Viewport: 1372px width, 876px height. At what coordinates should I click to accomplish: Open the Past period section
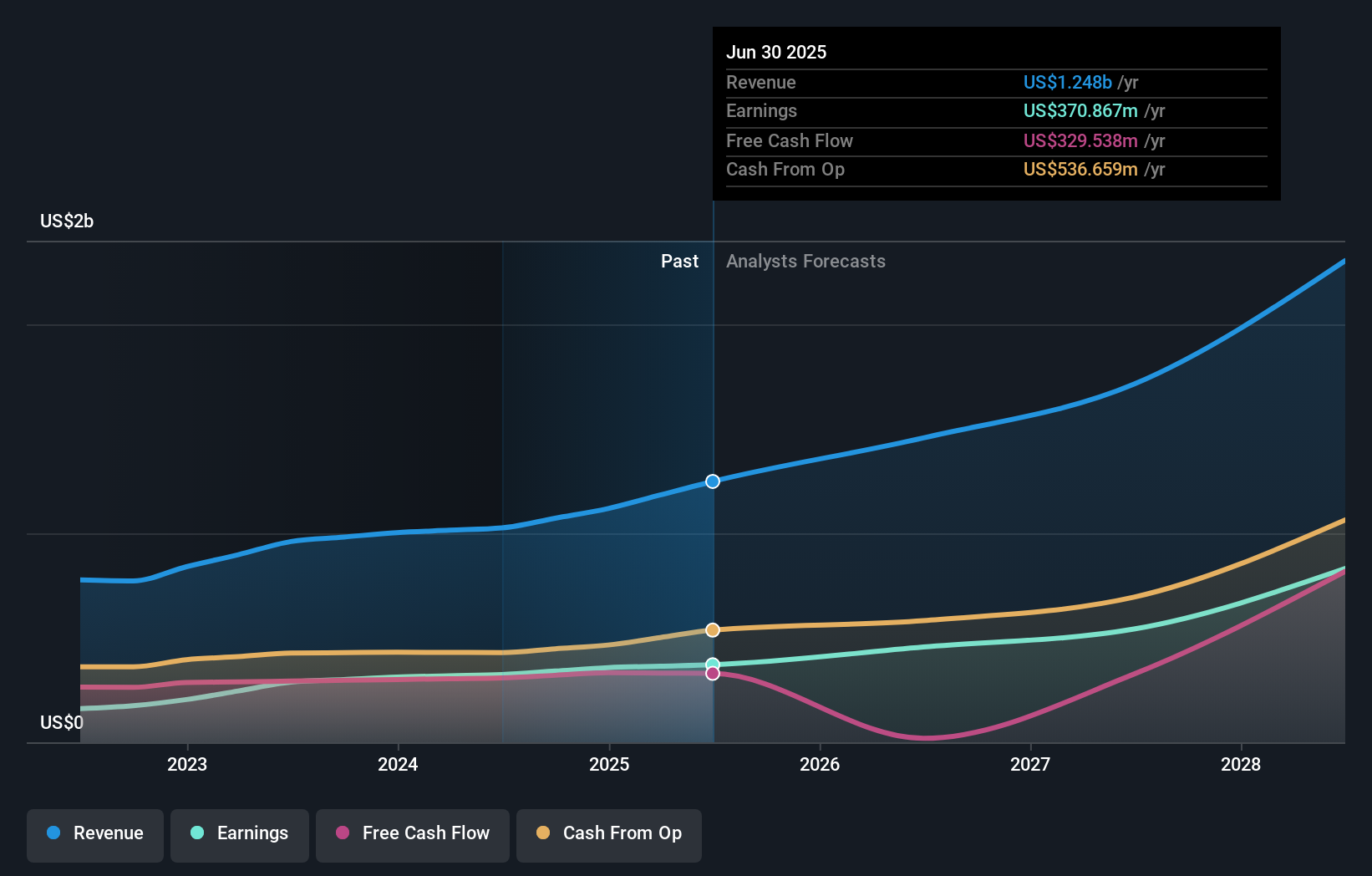coord(679,261)
